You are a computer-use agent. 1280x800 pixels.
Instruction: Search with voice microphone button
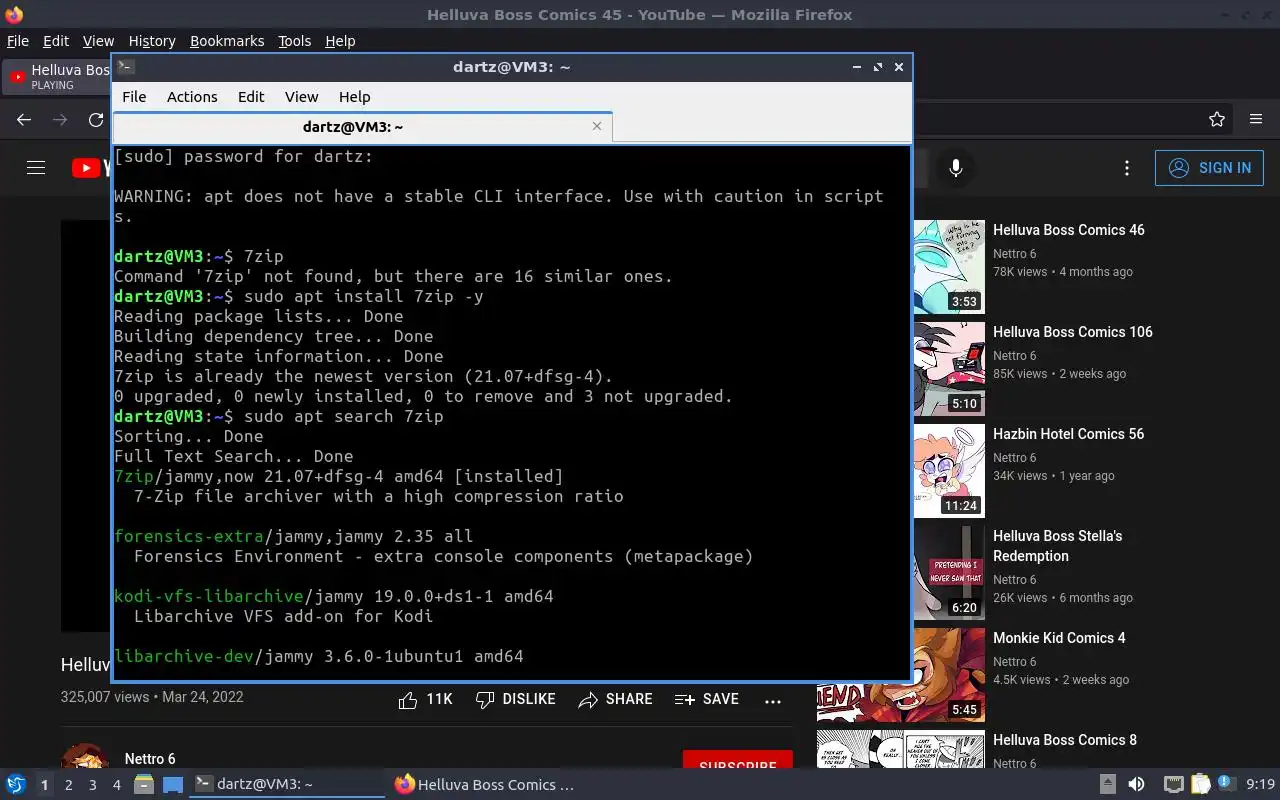(956, 168)
